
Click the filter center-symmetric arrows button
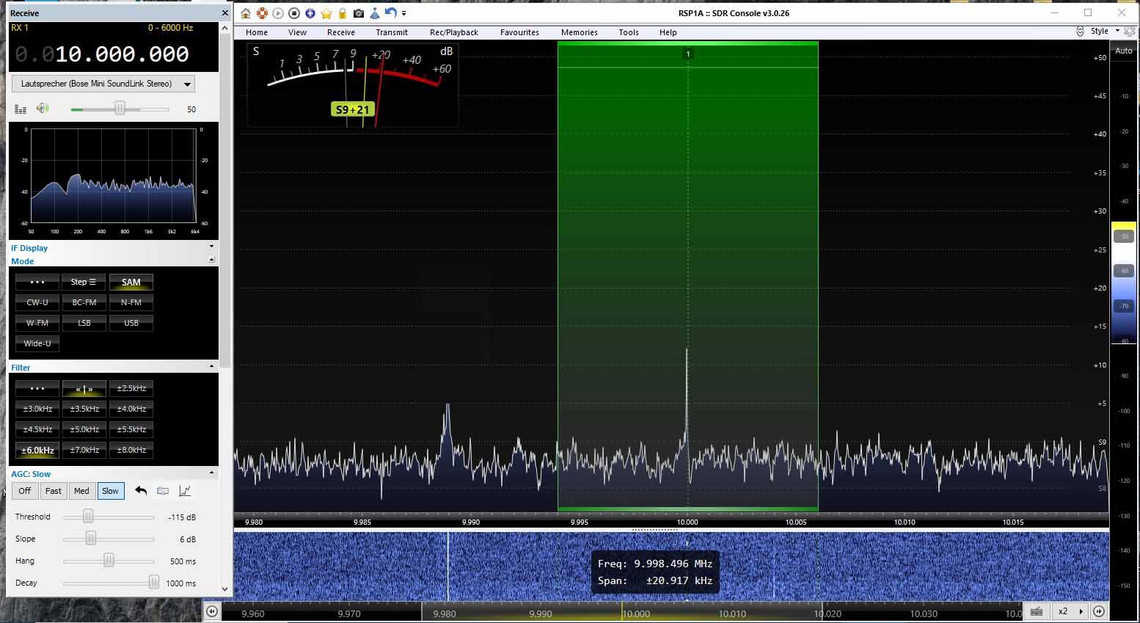coord(84,388)
